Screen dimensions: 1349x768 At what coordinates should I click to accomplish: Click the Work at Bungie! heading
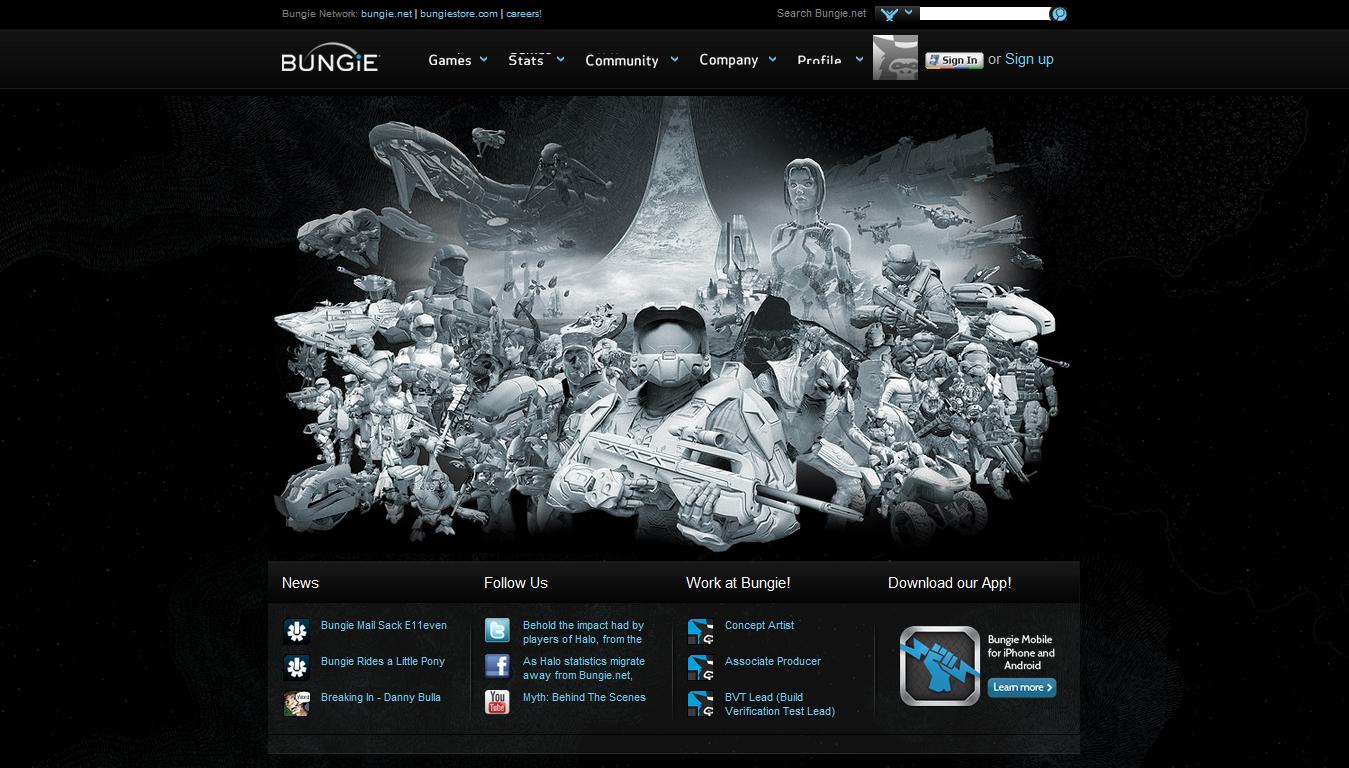point(738,583)
